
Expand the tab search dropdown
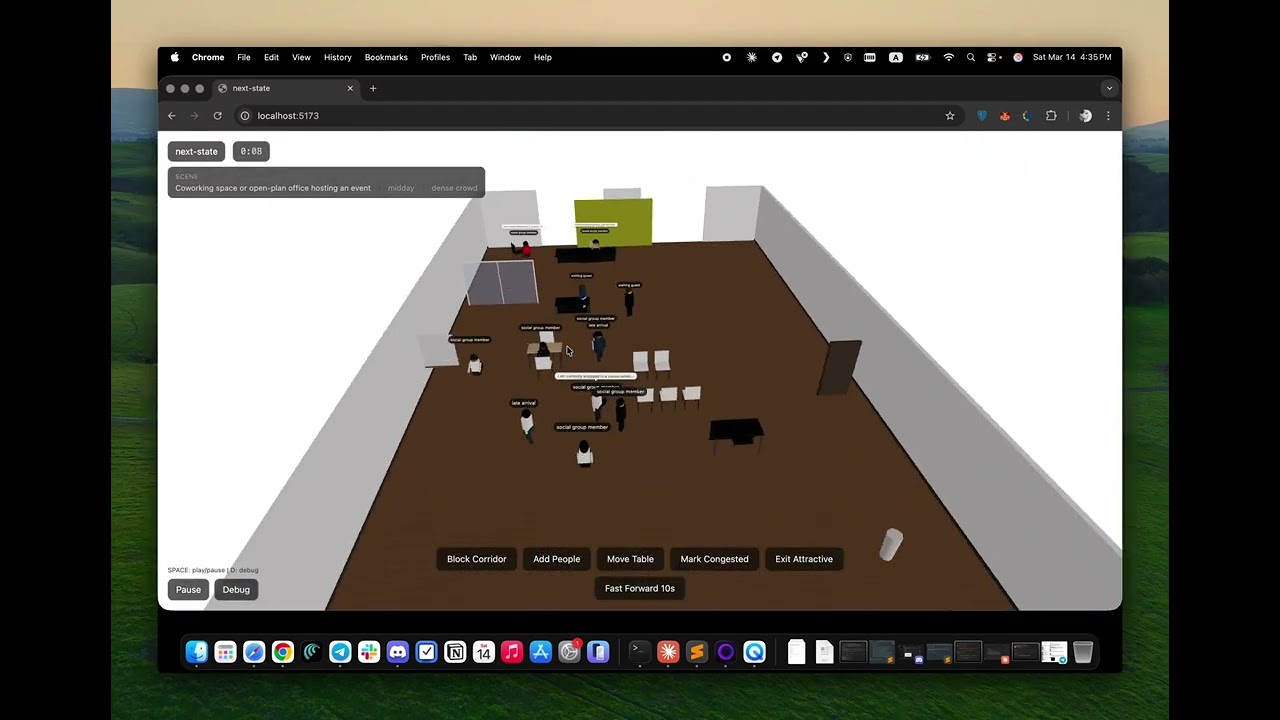coord(1108,88)
